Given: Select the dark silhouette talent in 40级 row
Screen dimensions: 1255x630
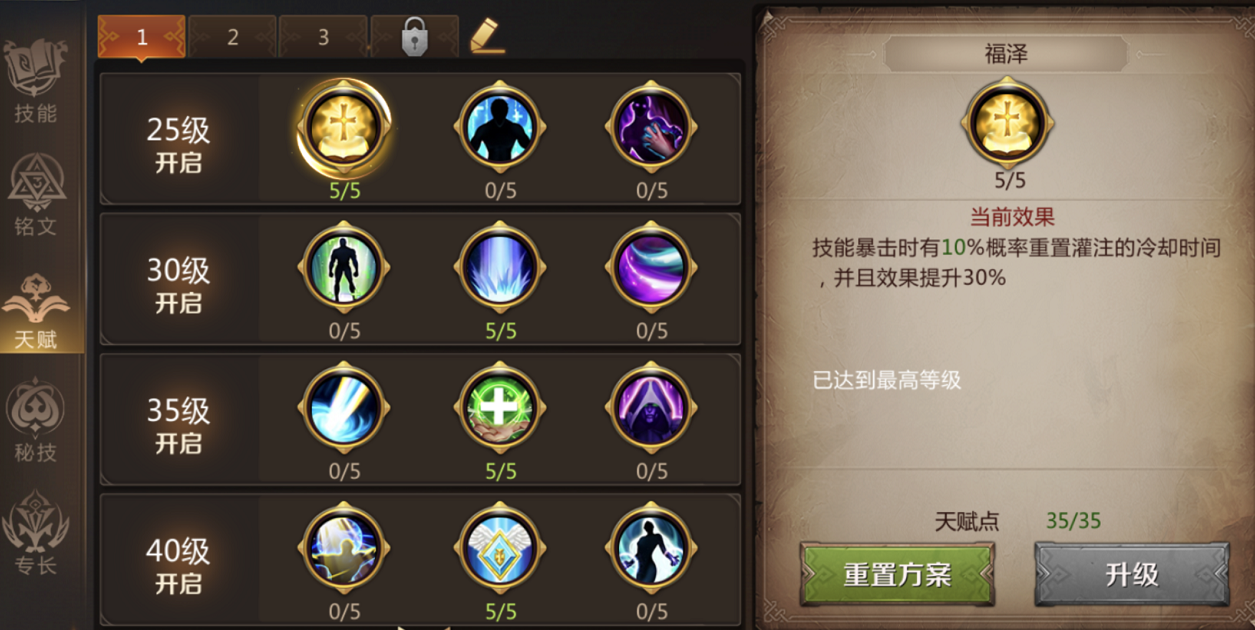Looking at the screenshot, I should [x=651, y=548].
